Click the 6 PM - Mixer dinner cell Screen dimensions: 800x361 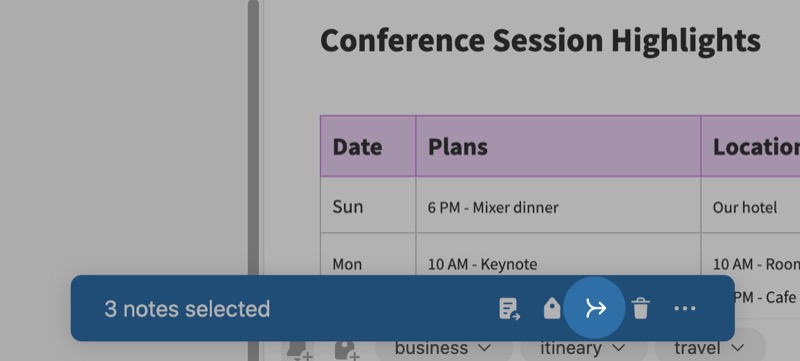click(558, 205)
